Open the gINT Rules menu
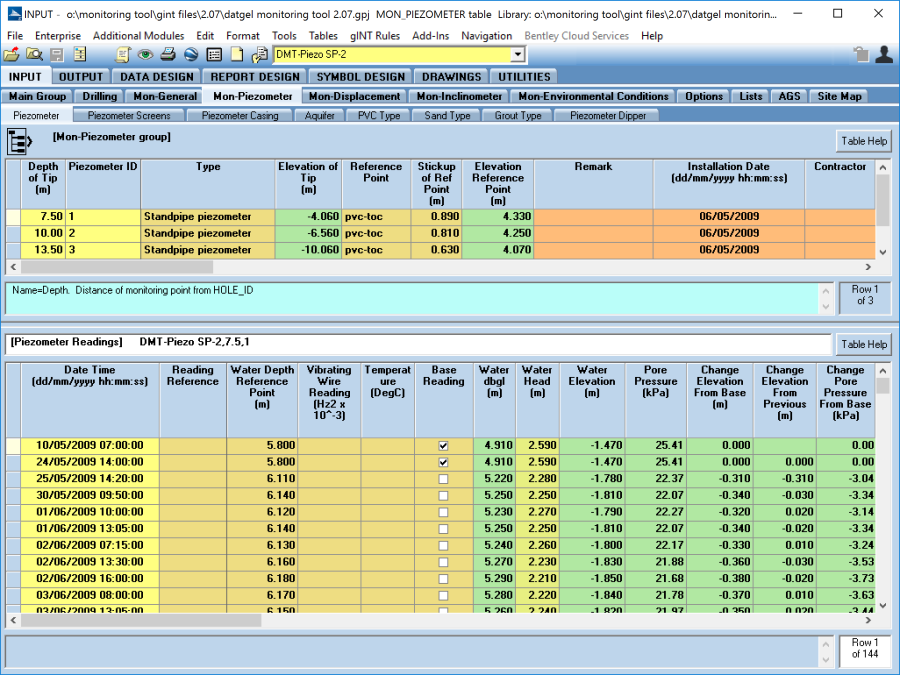The width and height of the screenshot is (900, 675). 375,36
